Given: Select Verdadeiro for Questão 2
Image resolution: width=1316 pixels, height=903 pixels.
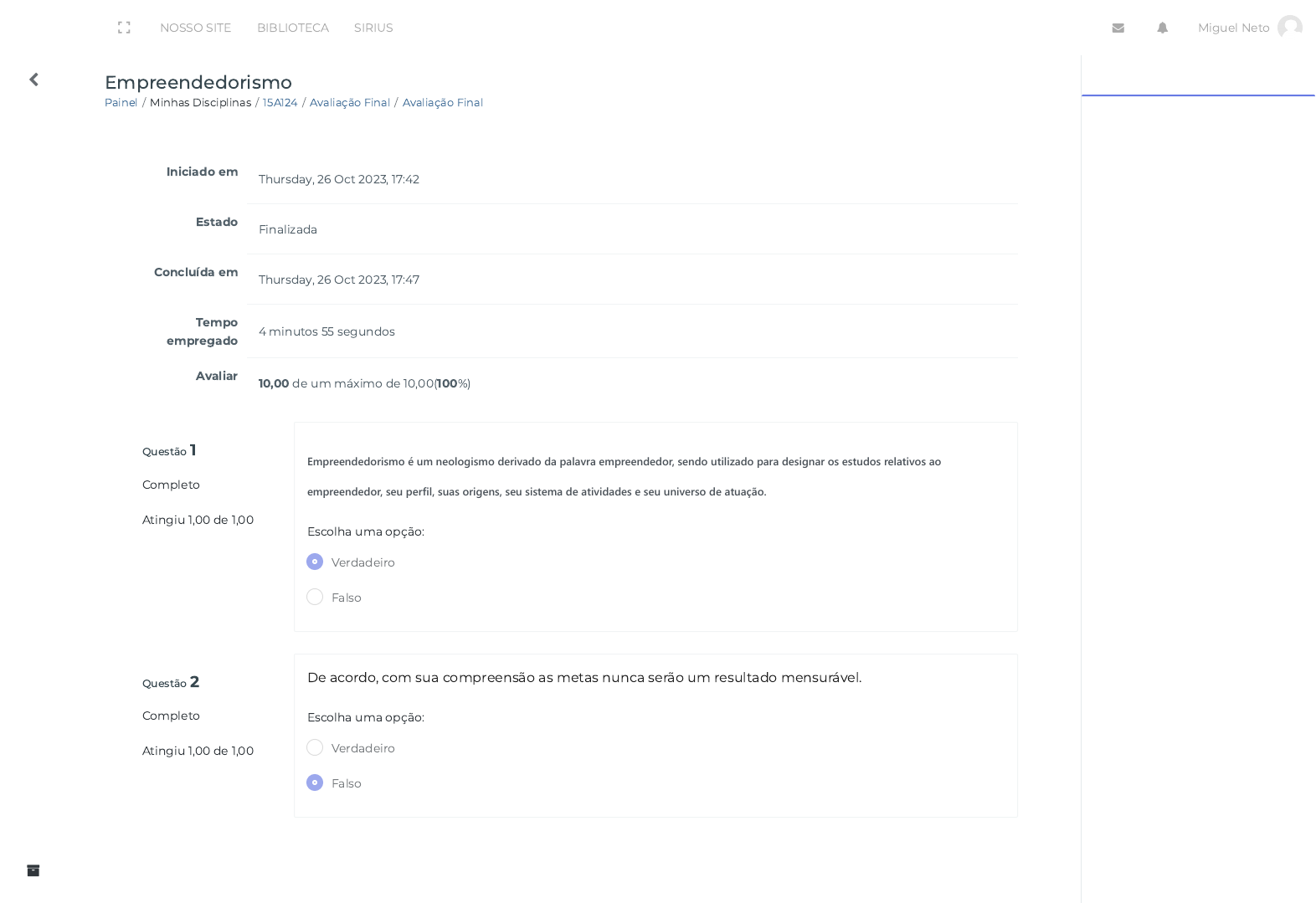Looking at the screenshot, I should point(315,747).
